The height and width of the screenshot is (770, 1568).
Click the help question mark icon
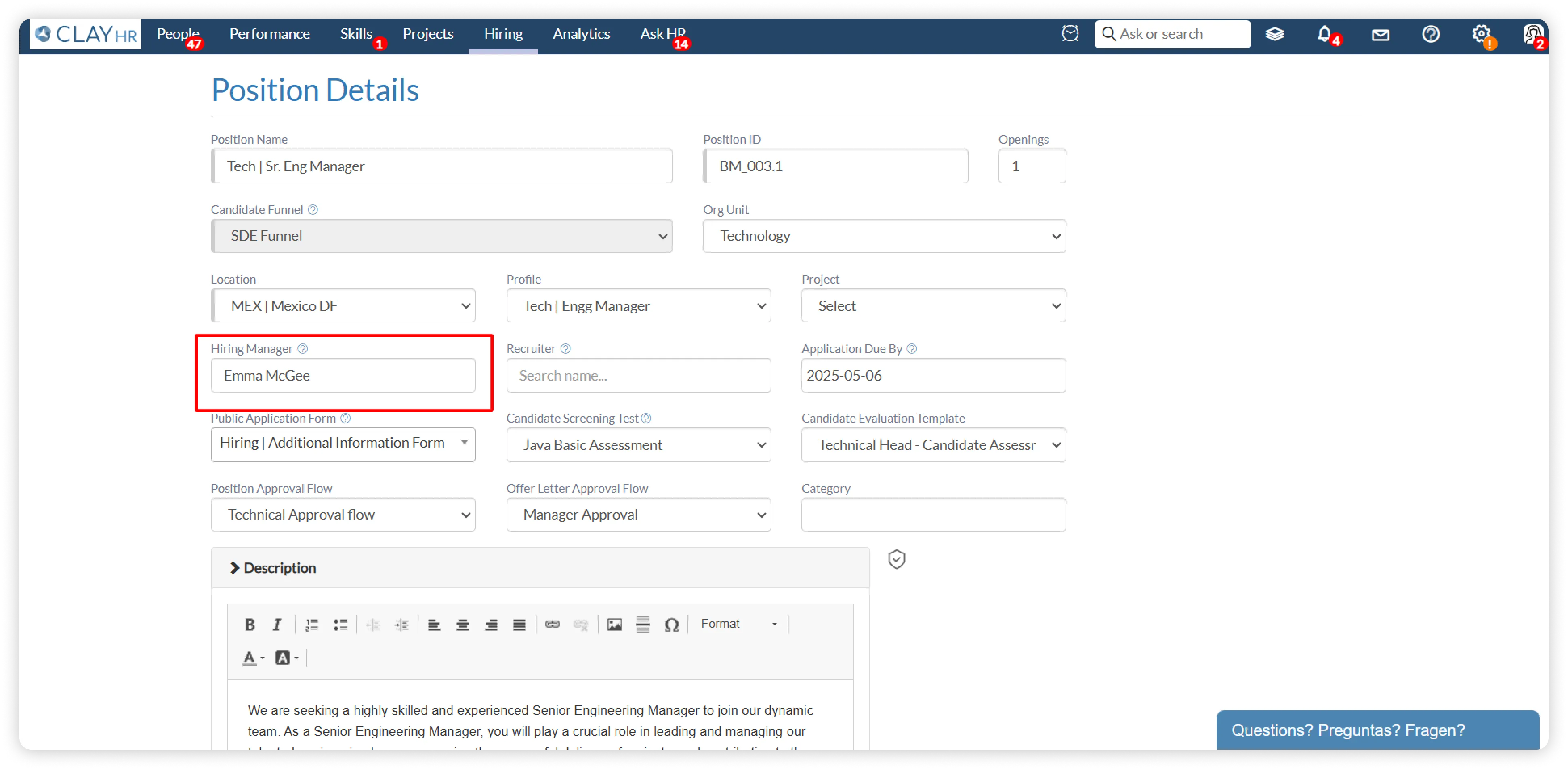pos(1430,34)
